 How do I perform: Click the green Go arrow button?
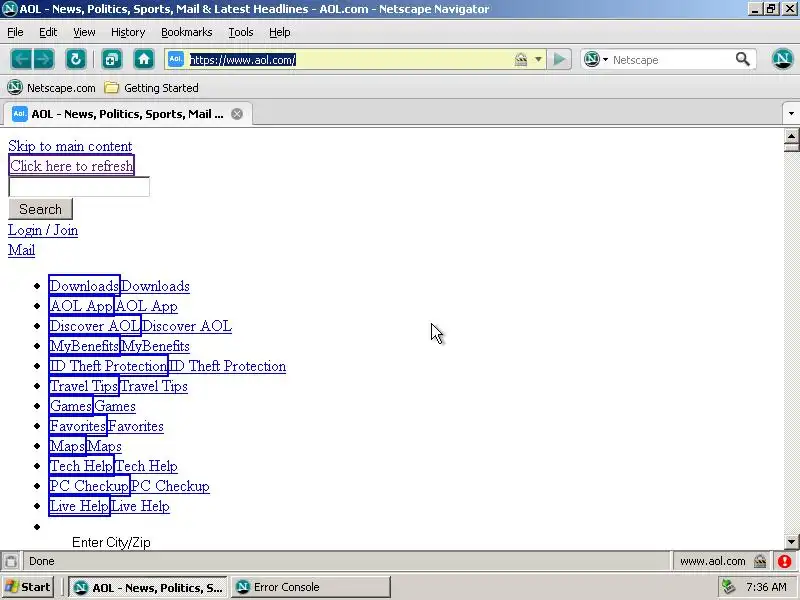[559, 60]
